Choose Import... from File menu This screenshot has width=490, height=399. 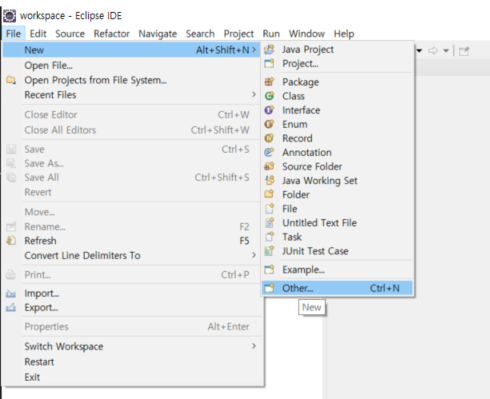pos(131,293)
